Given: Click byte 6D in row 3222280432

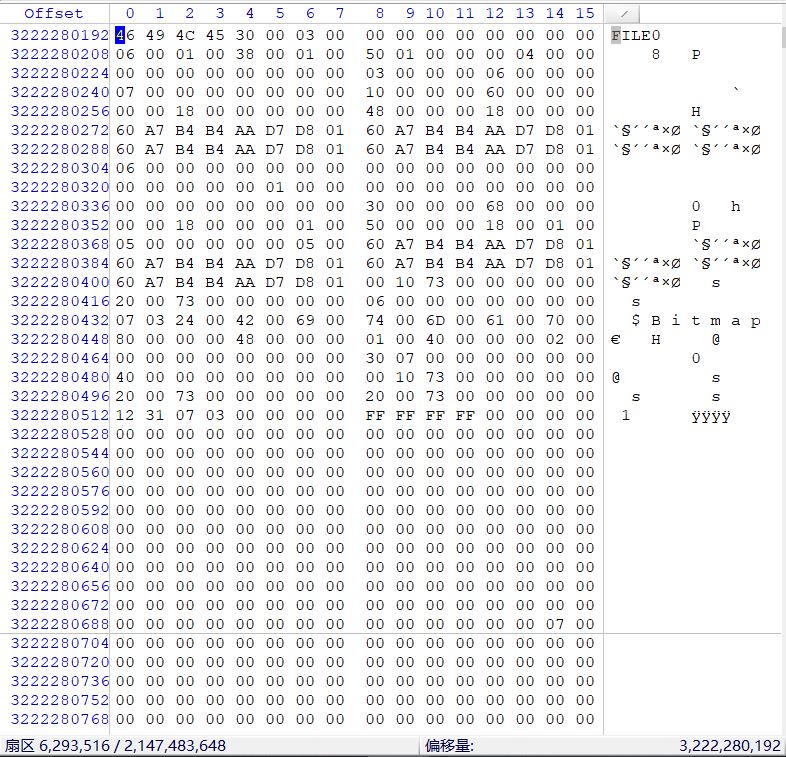Looking at the screenshot, I should (435, 320).
